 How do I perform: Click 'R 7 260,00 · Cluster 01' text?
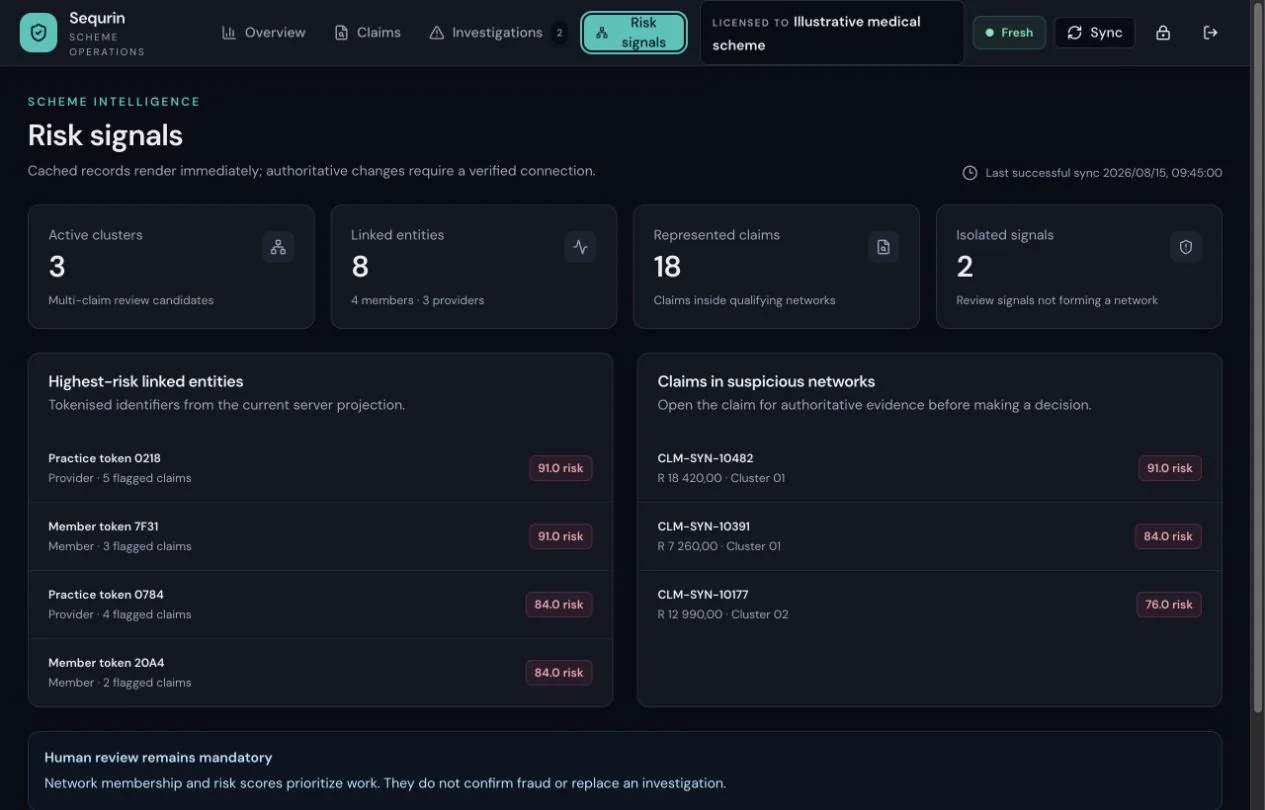coord(719,546)
